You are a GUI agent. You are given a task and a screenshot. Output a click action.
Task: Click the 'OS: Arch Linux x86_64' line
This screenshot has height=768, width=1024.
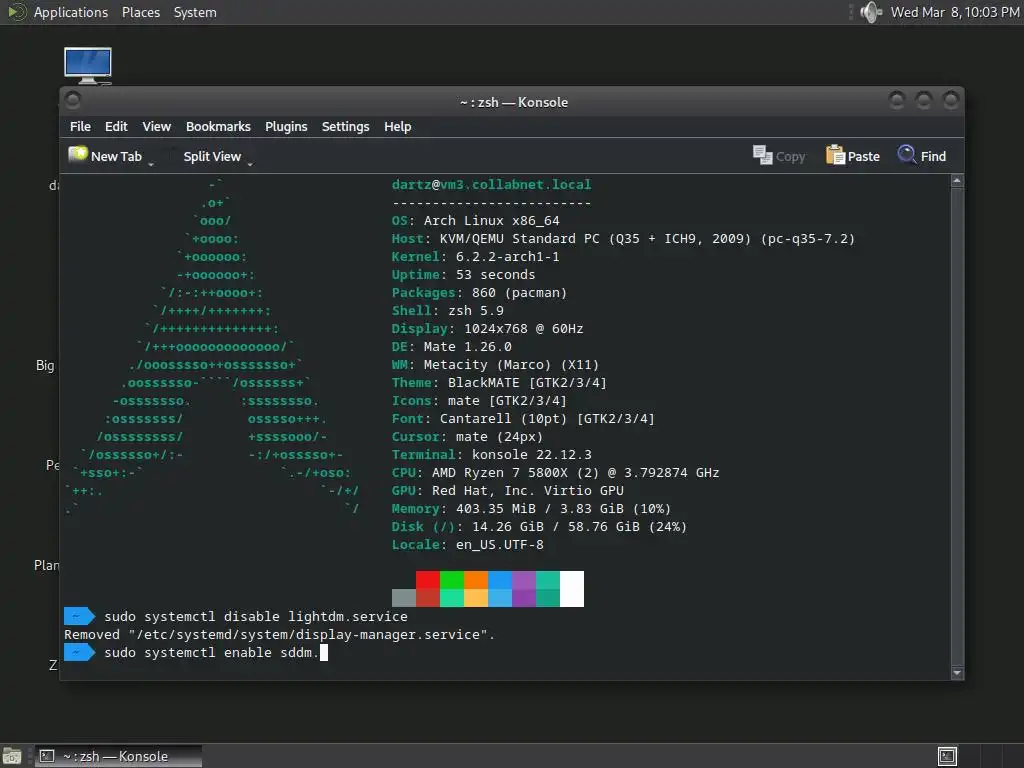click(475, 221)
